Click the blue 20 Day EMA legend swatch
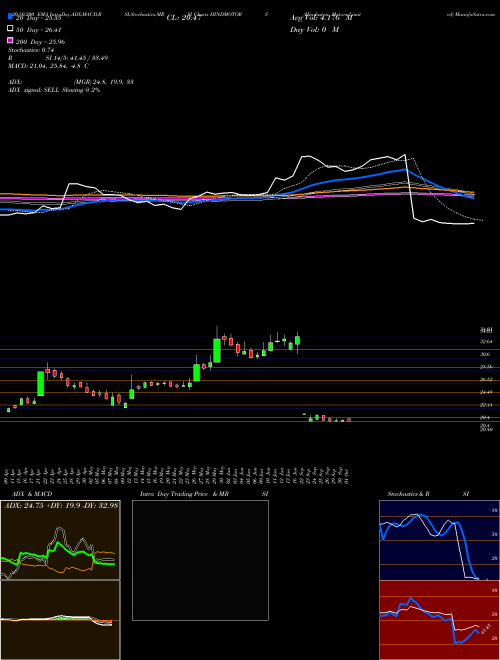 9,17
